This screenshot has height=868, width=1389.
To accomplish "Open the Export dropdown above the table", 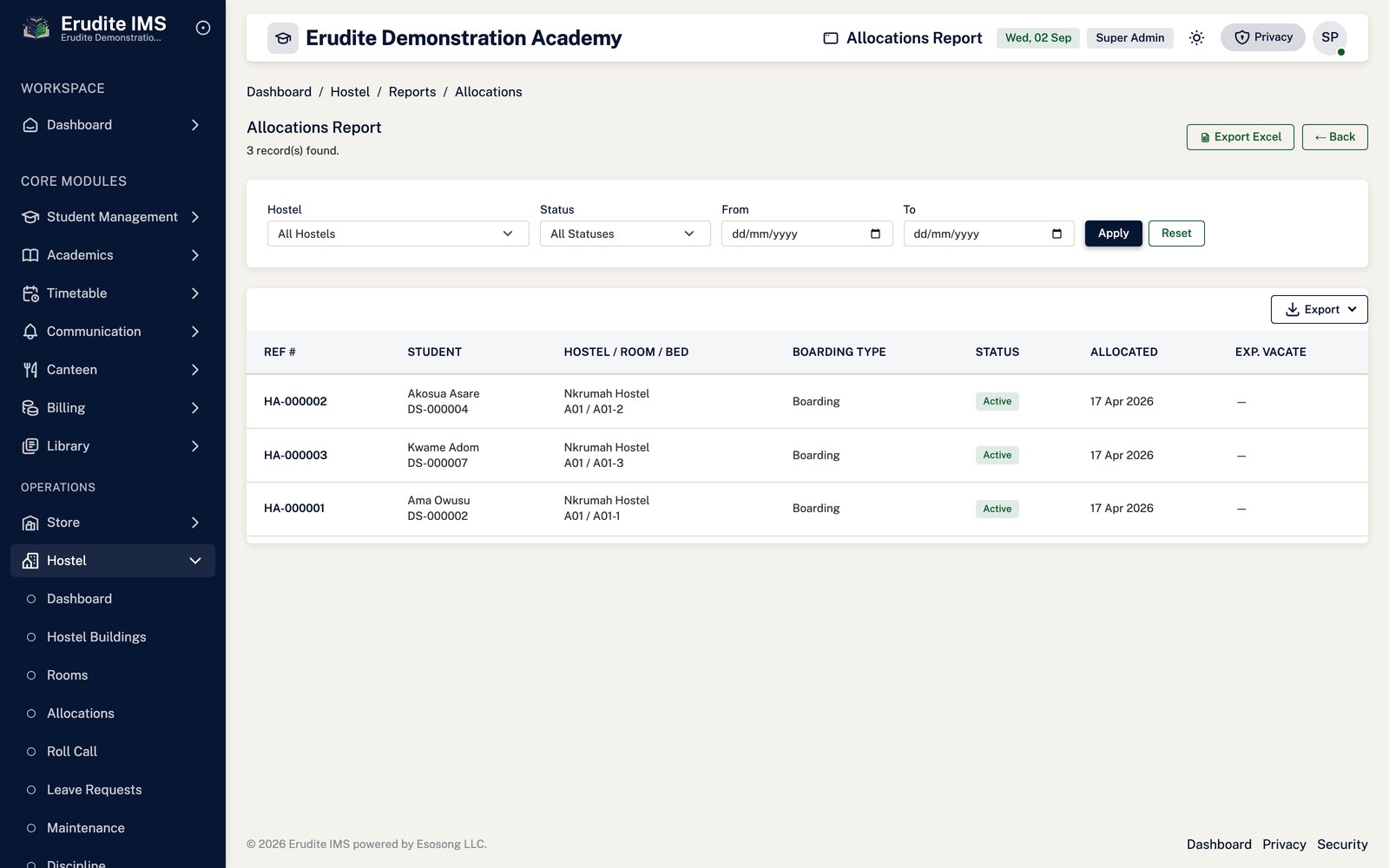I will [x=1319, y=310].
